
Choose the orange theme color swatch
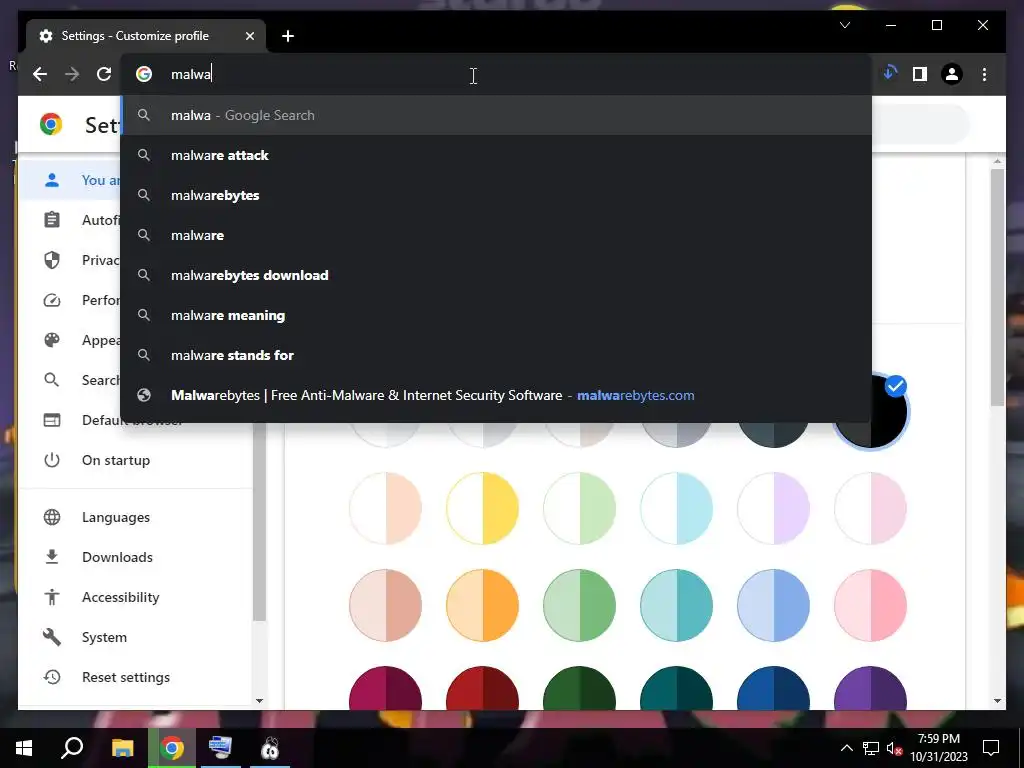pos(482,605)
